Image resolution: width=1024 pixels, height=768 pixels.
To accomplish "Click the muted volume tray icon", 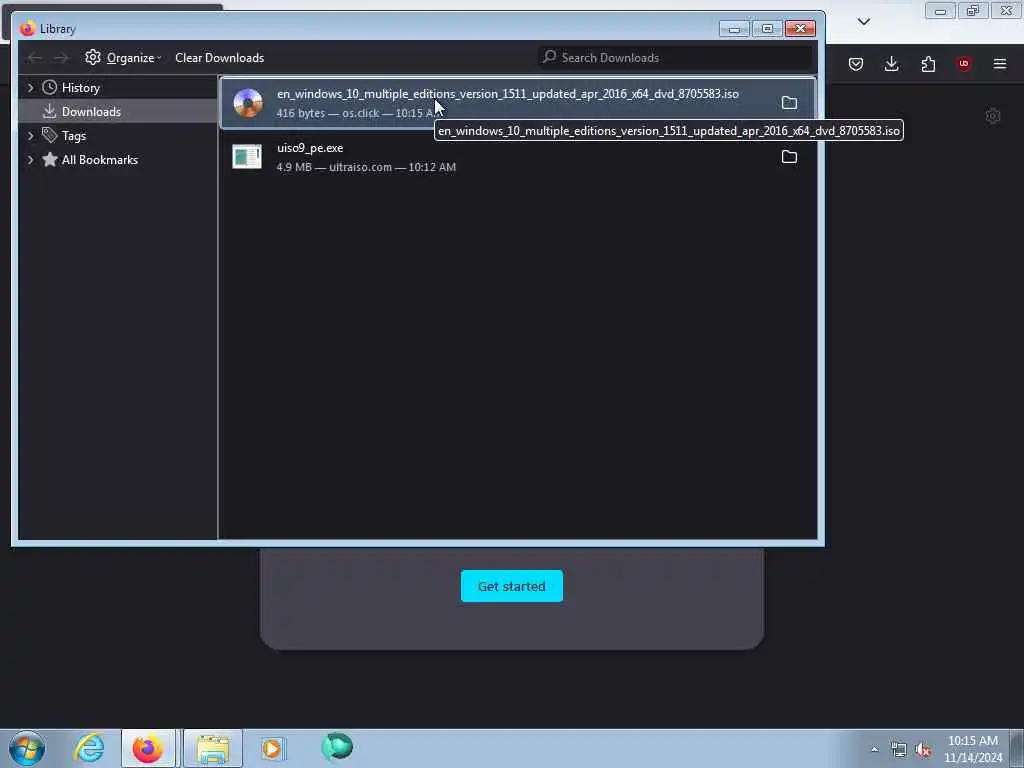I will tap(923, 750).
